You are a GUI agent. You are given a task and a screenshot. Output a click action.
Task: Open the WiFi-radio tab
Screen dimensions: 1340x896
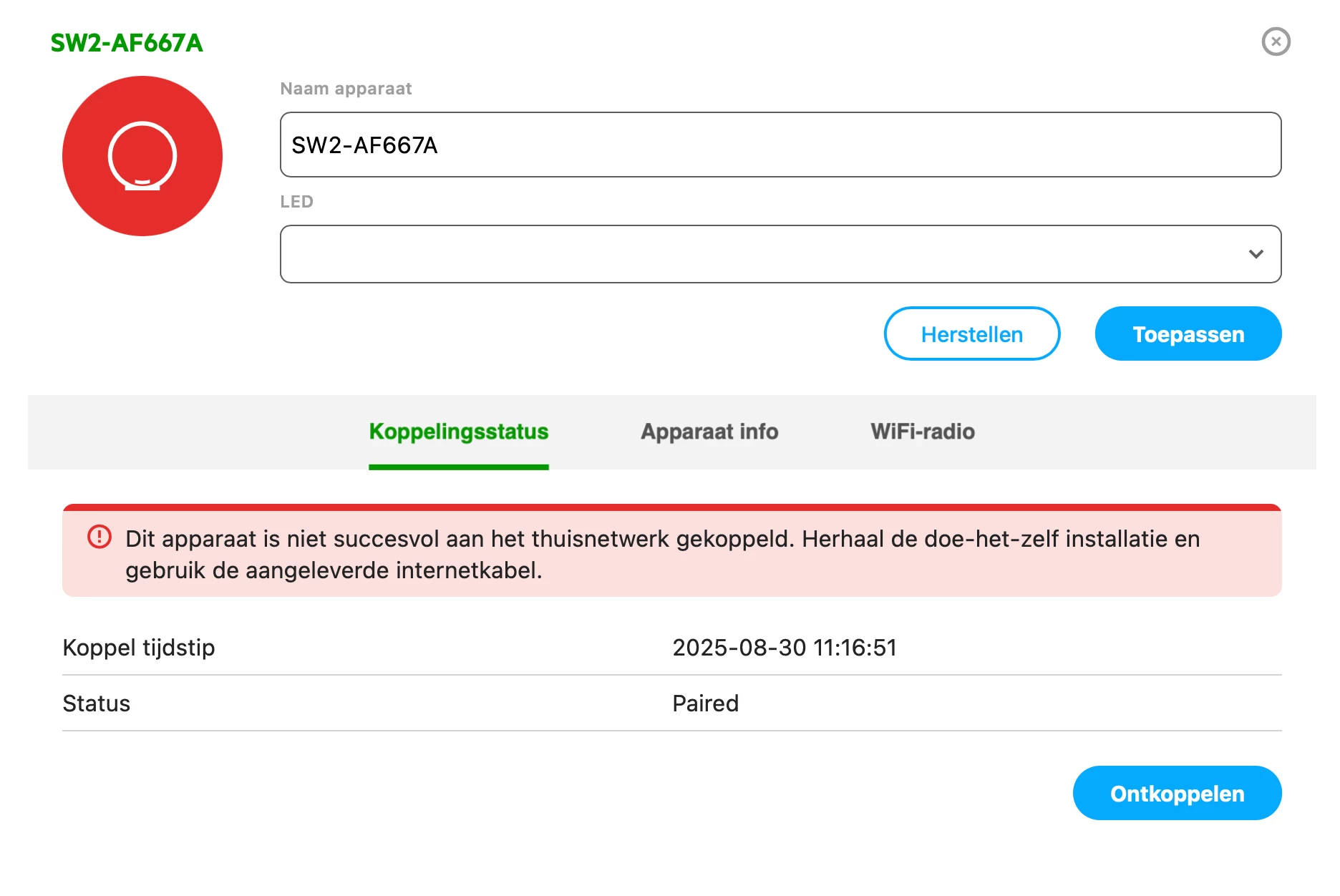tap(923, 432)
